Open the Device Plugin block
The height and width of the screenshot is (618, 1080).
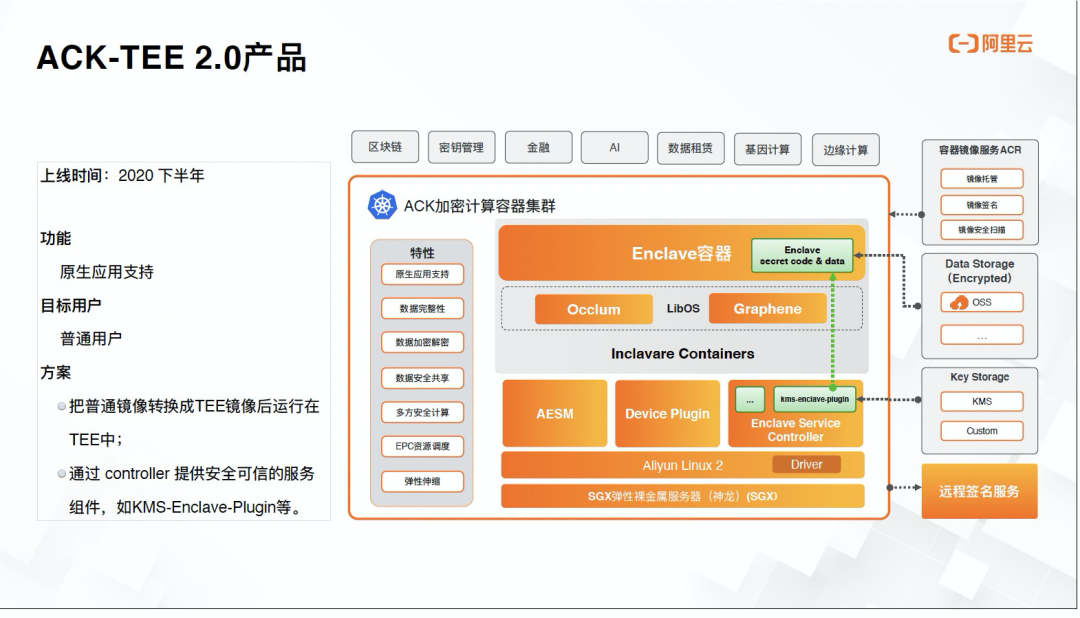pos(667,413)
